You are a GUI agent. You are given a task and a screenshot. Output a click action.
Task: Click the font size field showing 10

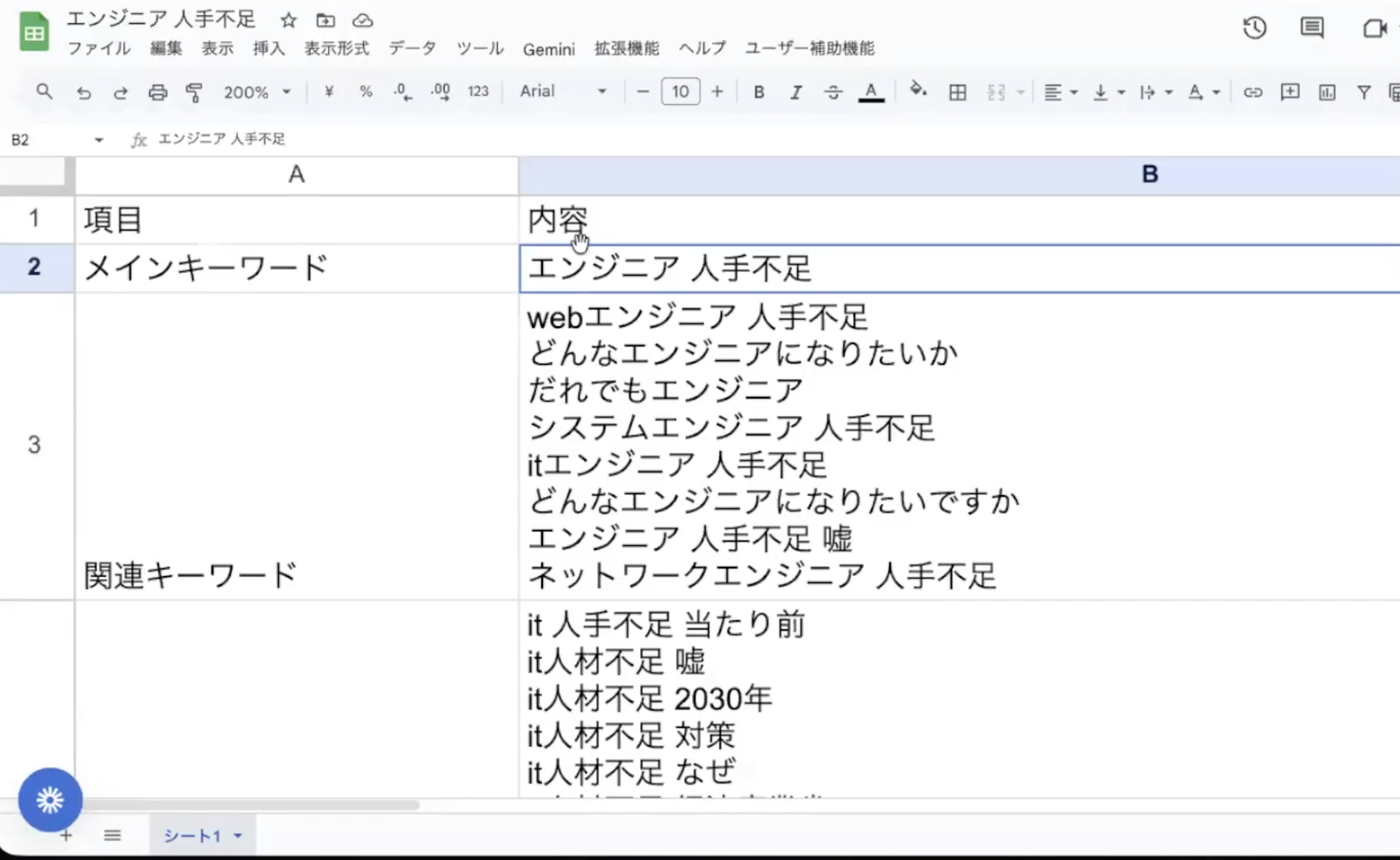[x=680, y=92]
